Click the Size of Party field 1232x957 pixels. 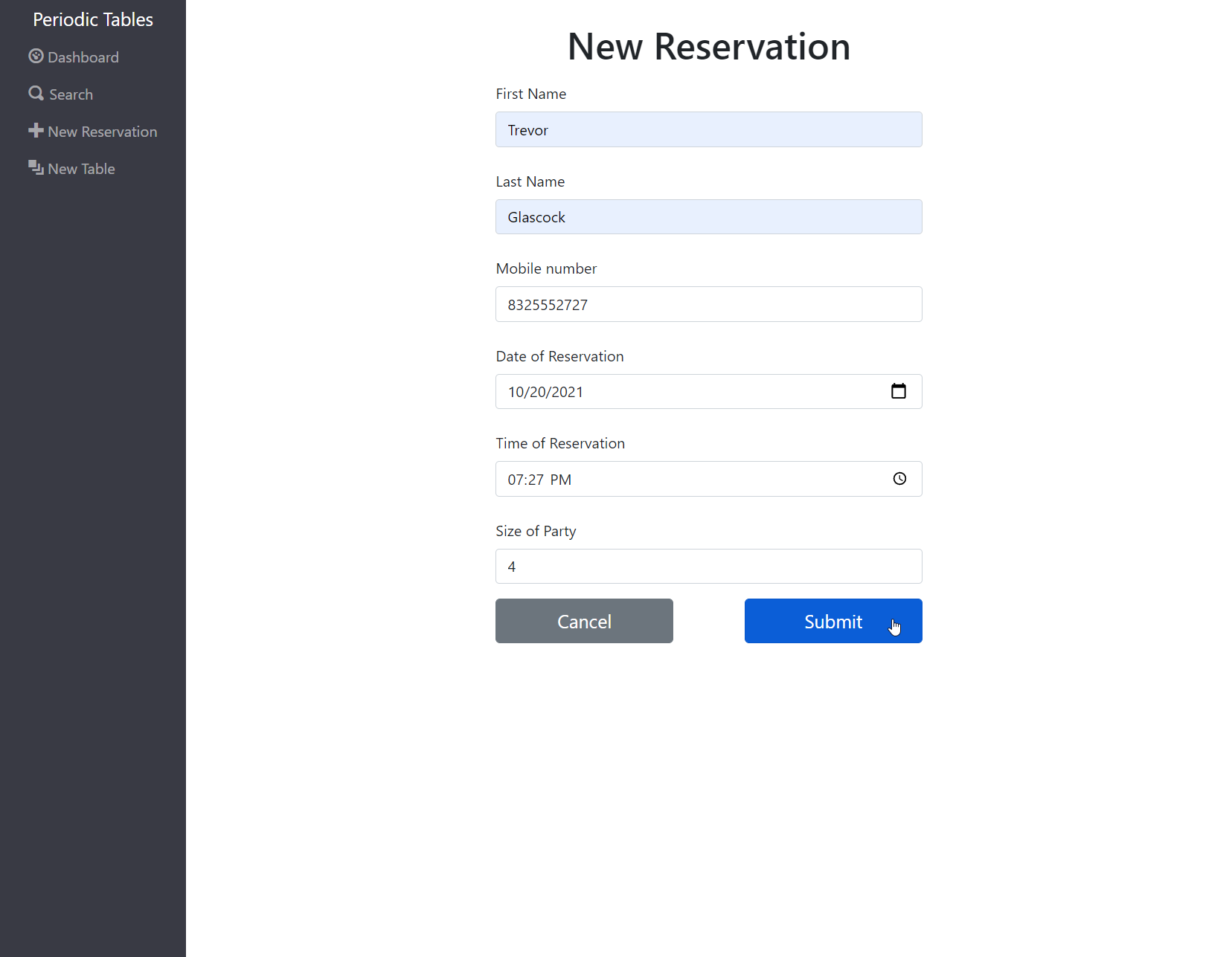709,567
